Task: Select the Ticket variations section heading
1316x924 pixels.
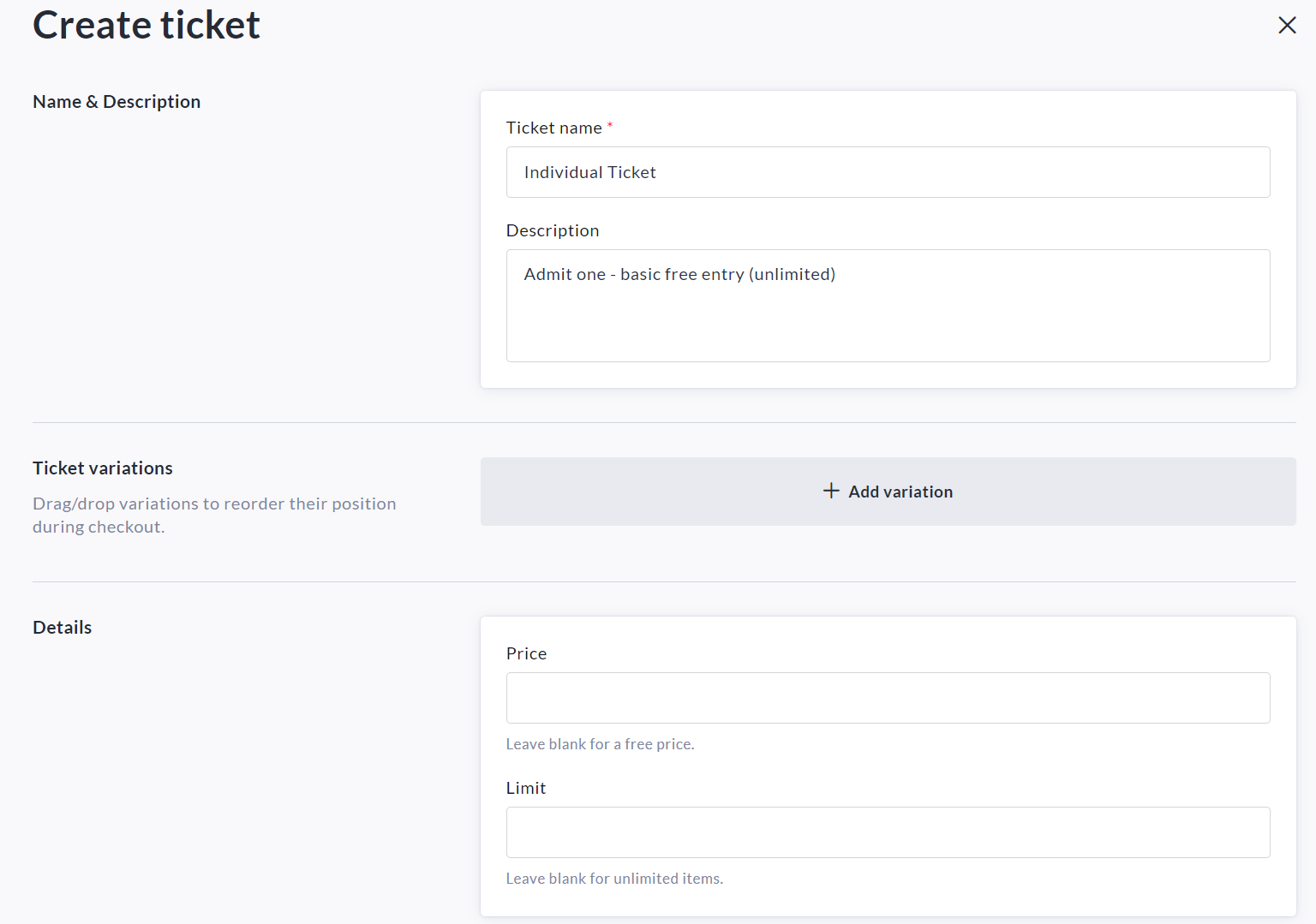Action: (103, 468)
